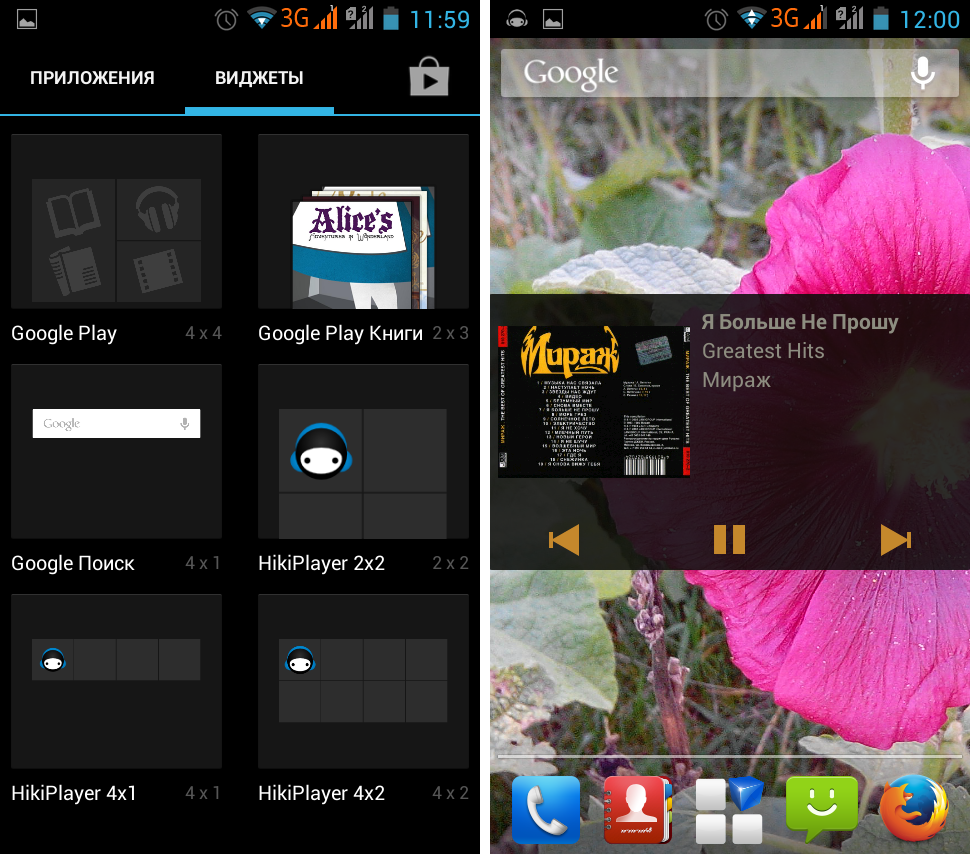Choose the HikiPlayer 4x1 widget preview
Viewport: 970px width, 854px height.
click(116, 681)
